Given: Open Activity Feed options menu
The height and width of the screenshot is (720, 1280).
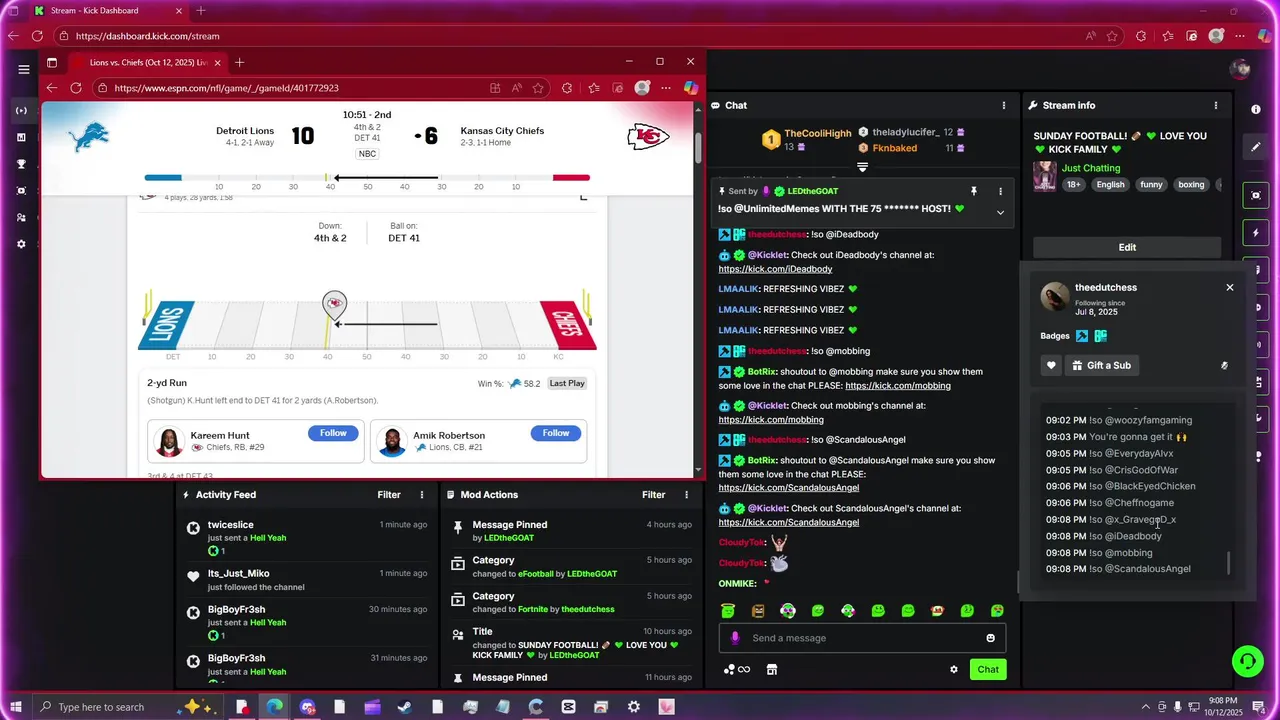Looking at the screenshot, I should pos(422,494).
